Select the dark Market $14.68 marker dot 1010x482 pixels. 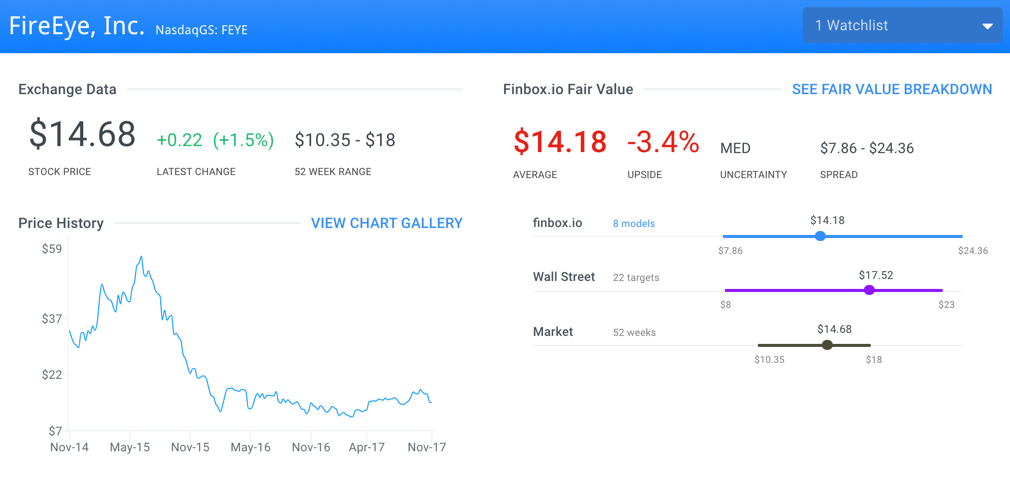tap(828, 345)
